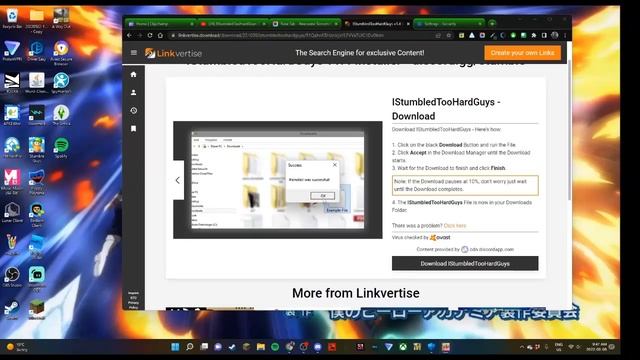Open the Windows Start menu
Image resolution: width=640 pixels, height=360 pixels.
tap(175, 347)
